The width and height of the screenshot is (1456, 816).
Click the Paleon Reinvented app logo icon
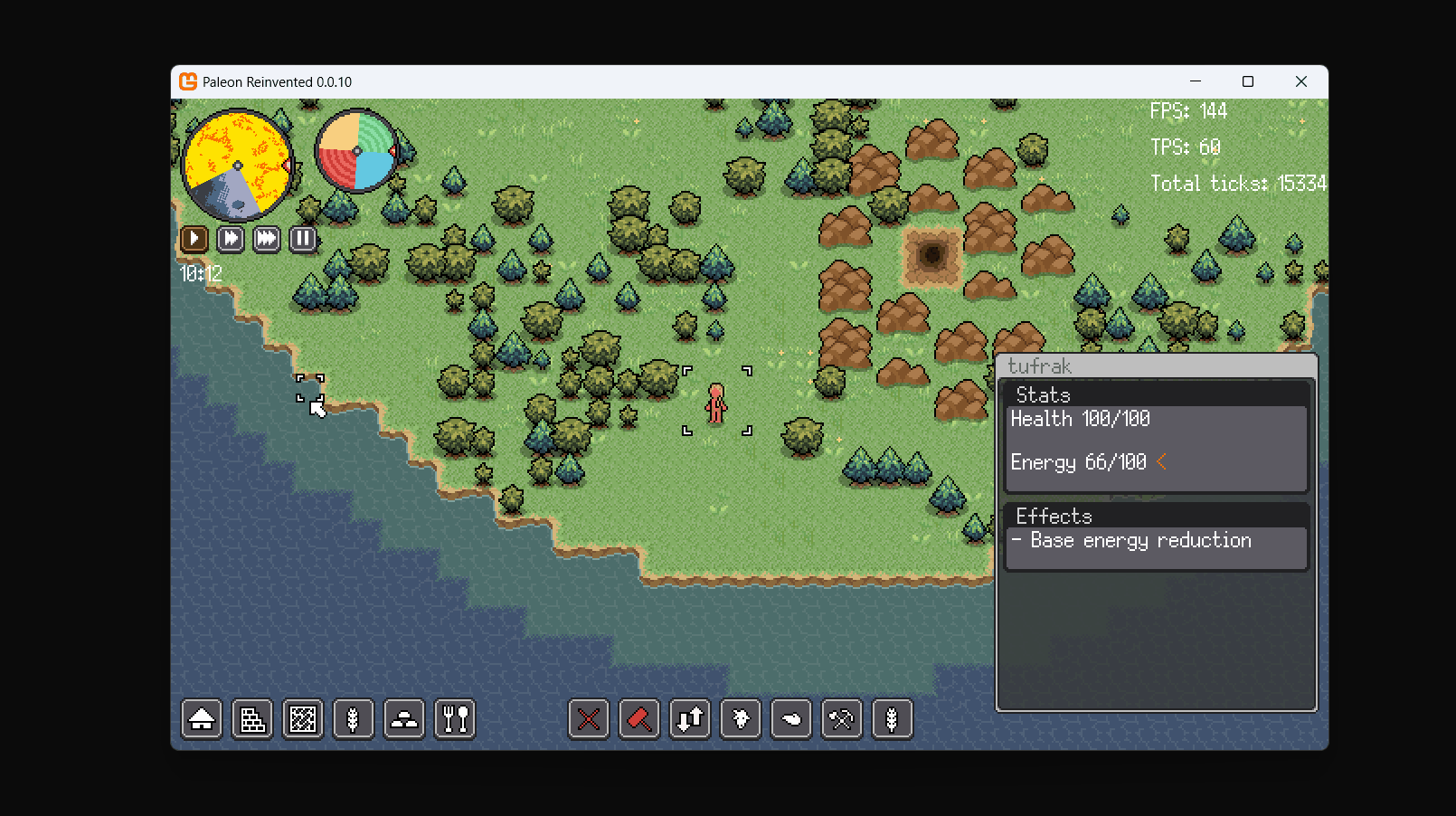188,81
